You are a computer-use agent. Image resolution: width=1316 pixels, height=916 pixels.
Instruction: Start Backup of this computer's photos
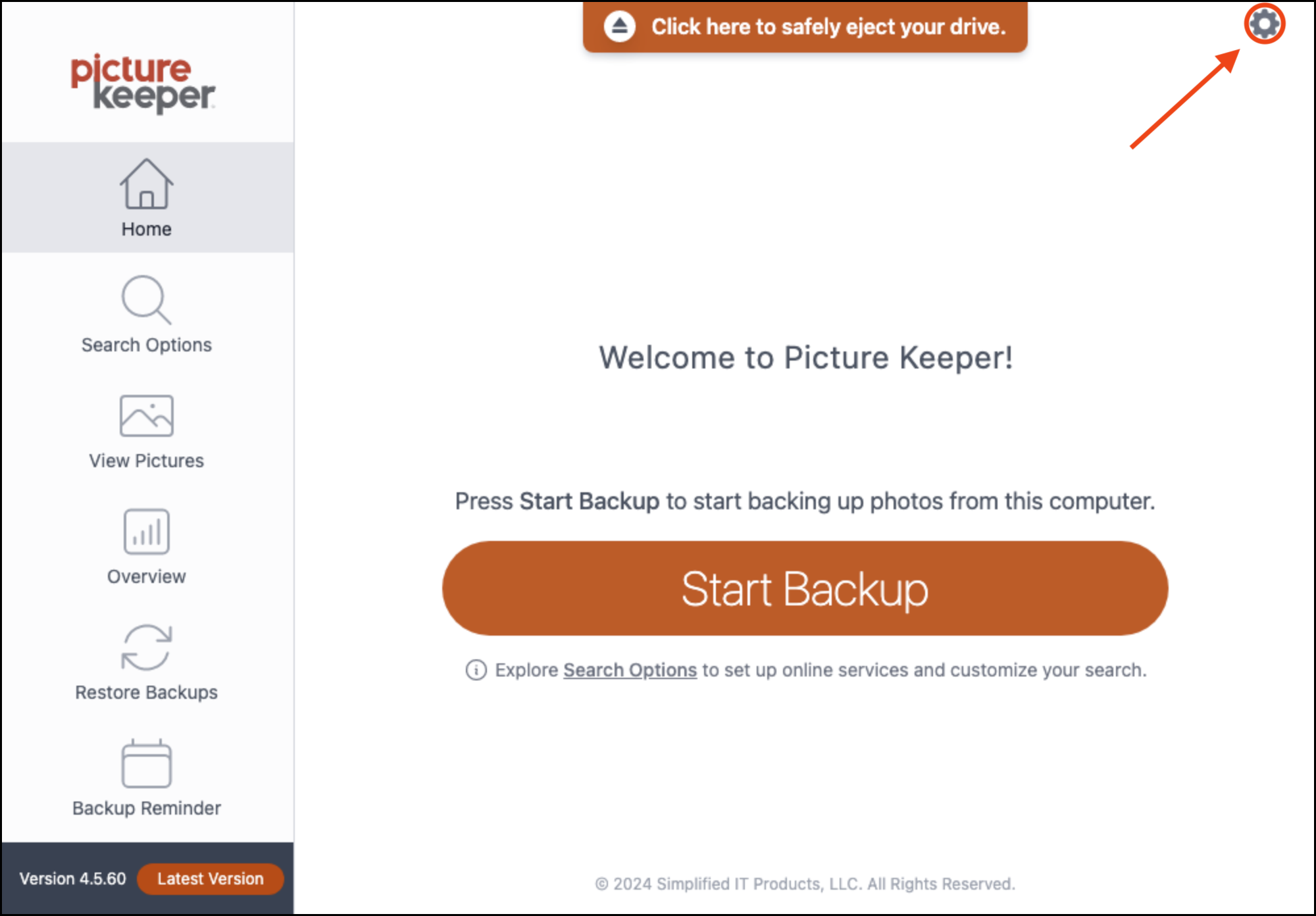point(805,588)
